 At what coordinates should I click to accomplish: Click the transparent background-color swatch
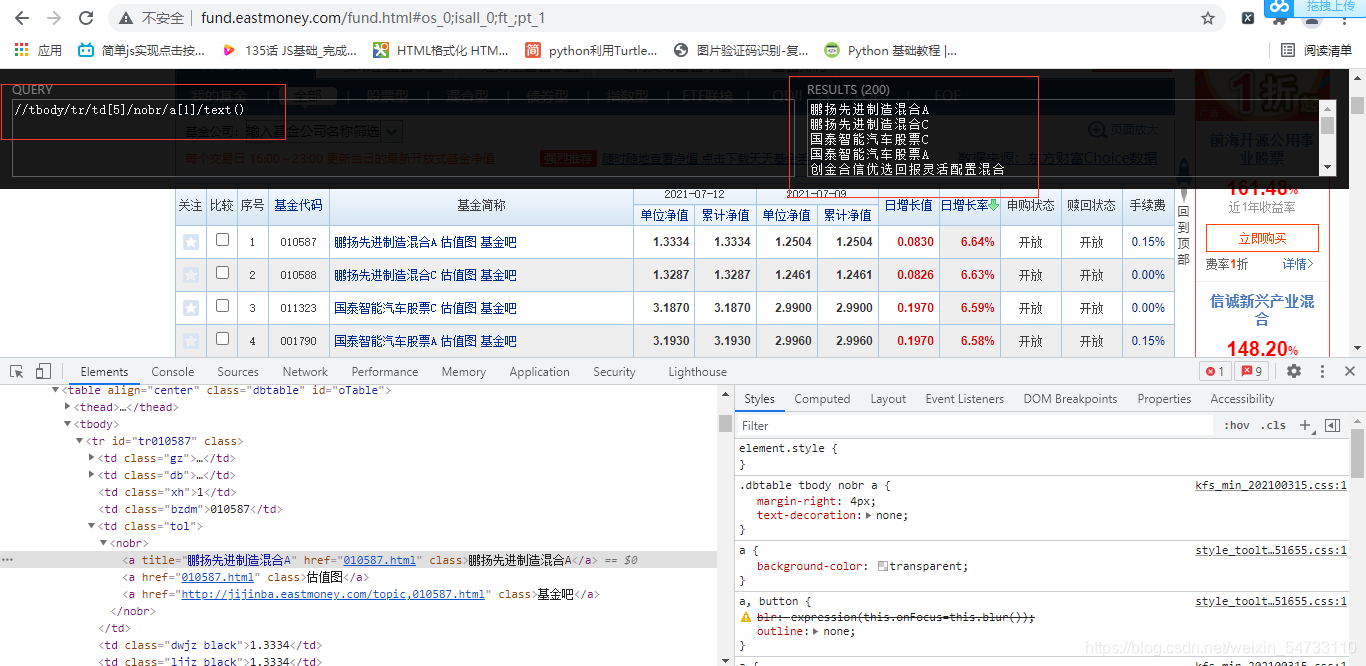point(883,566)
